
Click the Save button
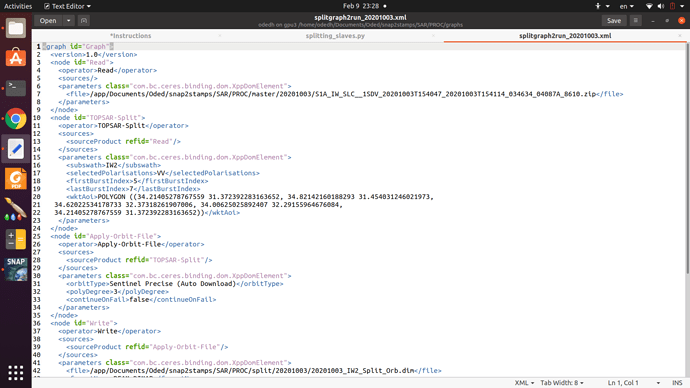click(614, 21)
